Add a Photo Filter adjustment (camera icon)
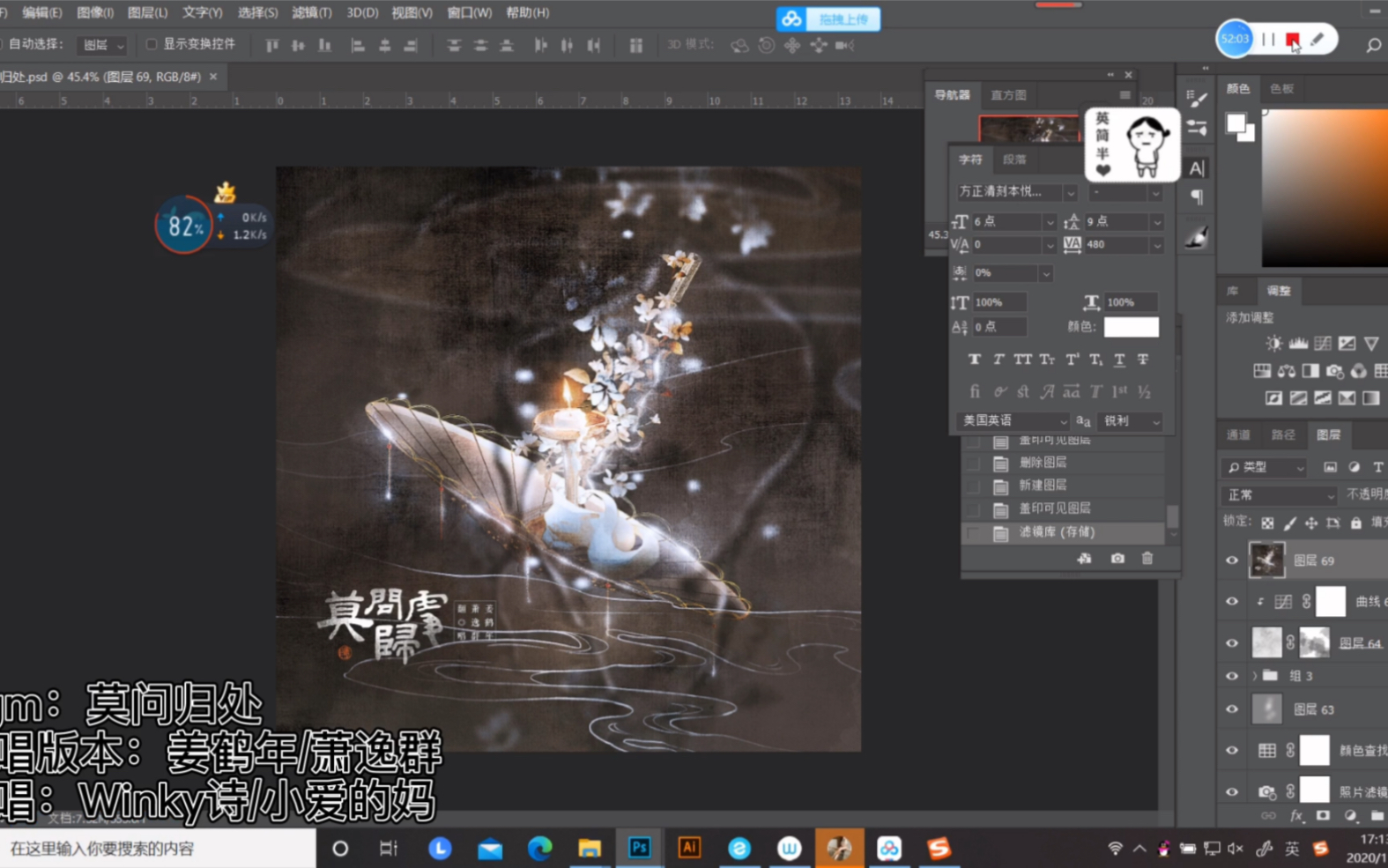The height and width of the screenshot is (868, 1388). click(1335, 372)
